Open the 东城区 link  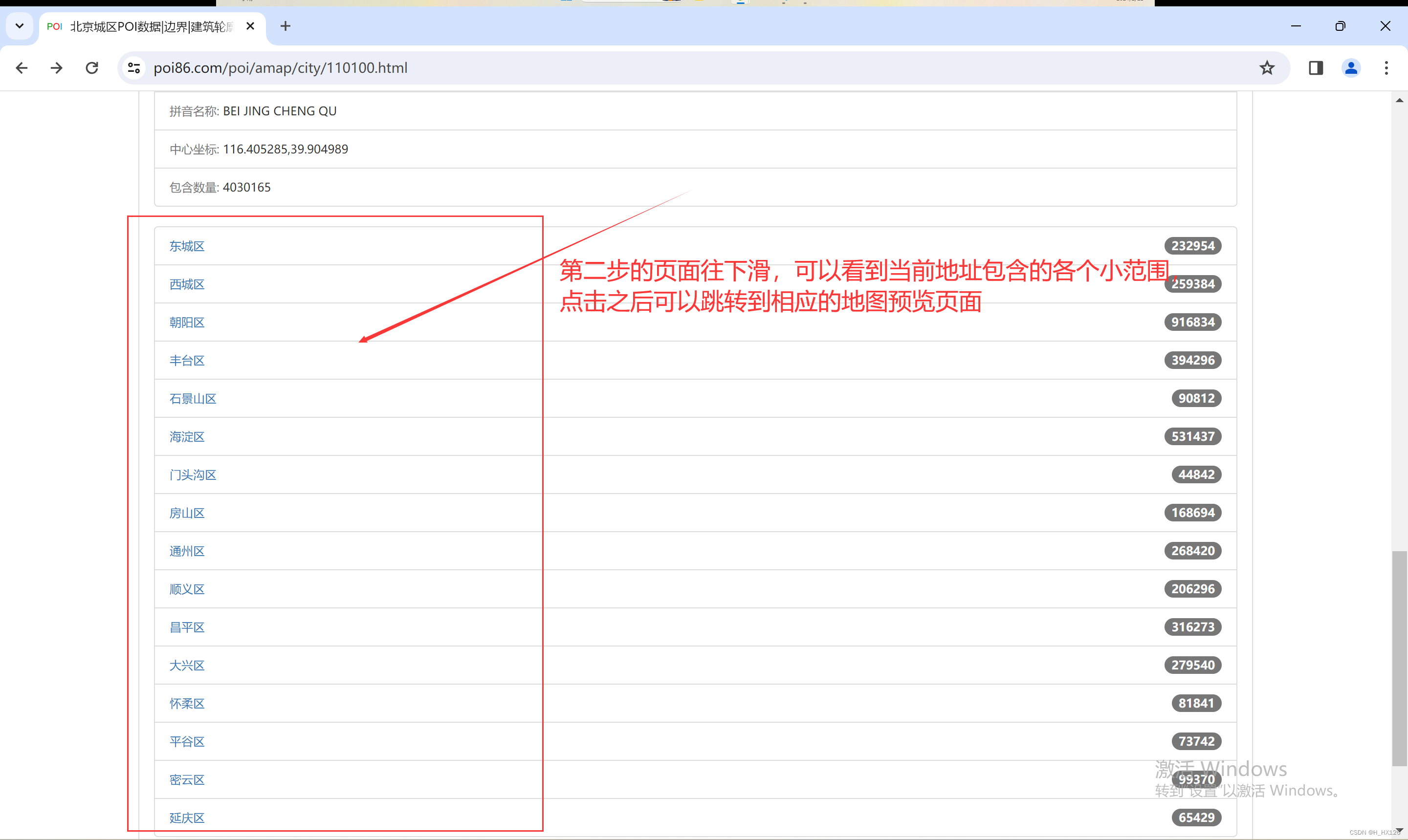(187, 246)
